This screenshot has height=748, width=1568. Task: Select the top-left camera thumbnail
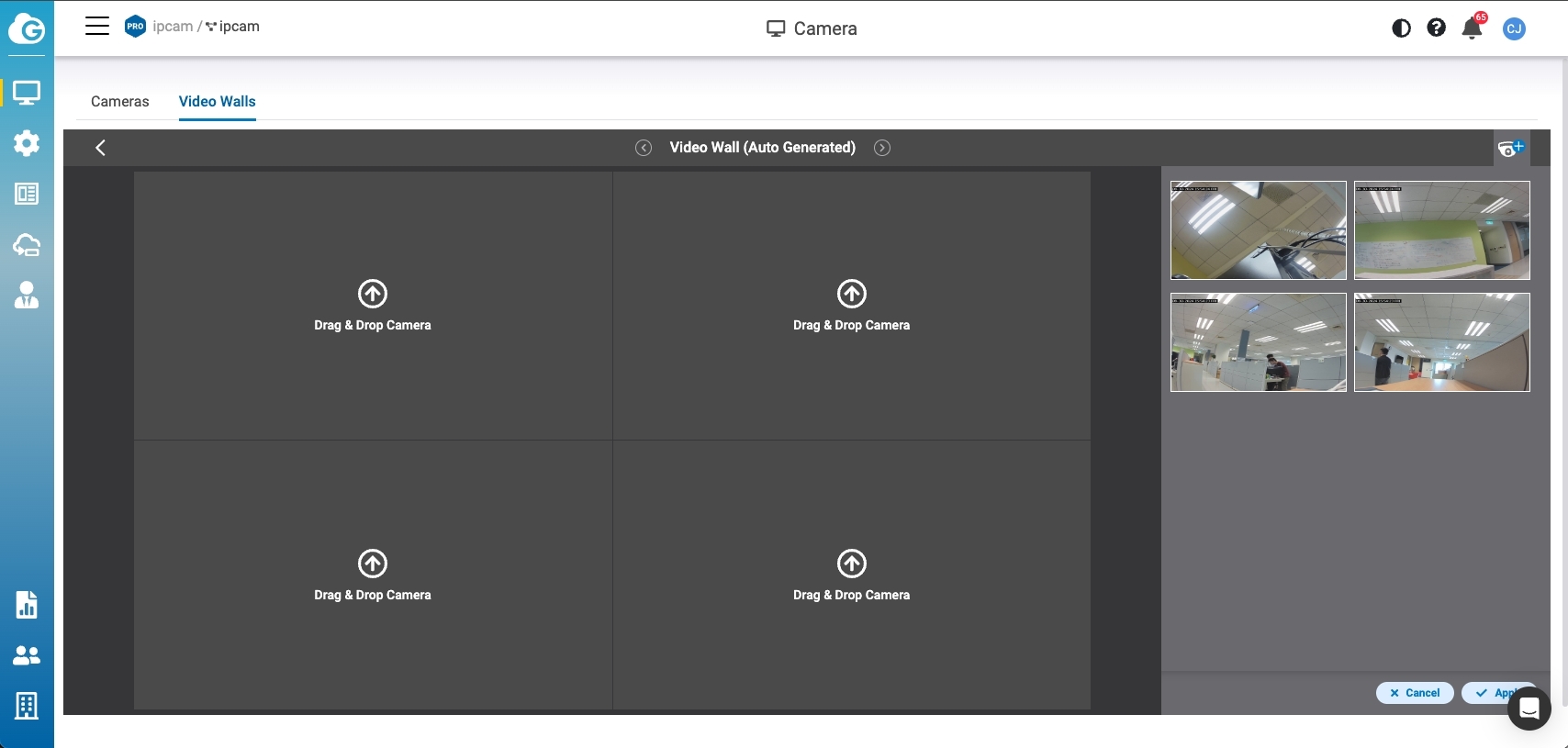(x=1258, y=230)
